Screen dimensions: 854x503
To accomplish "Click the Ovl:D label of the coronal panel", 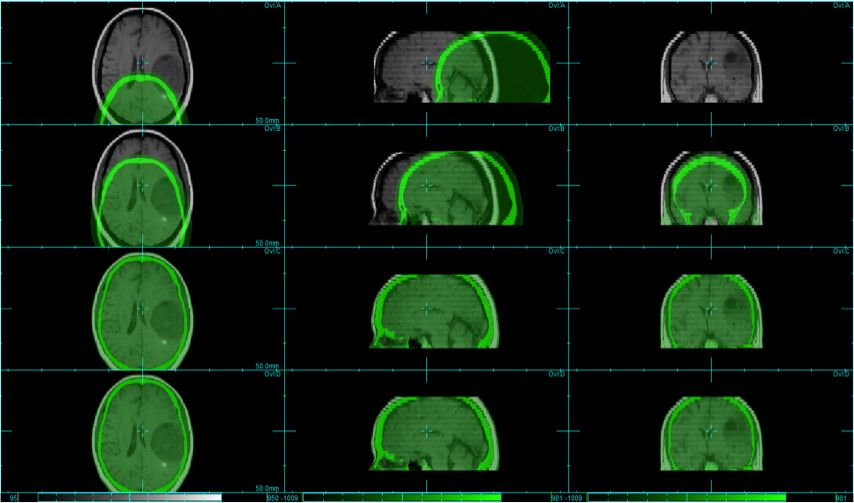I will pos(842,375).
